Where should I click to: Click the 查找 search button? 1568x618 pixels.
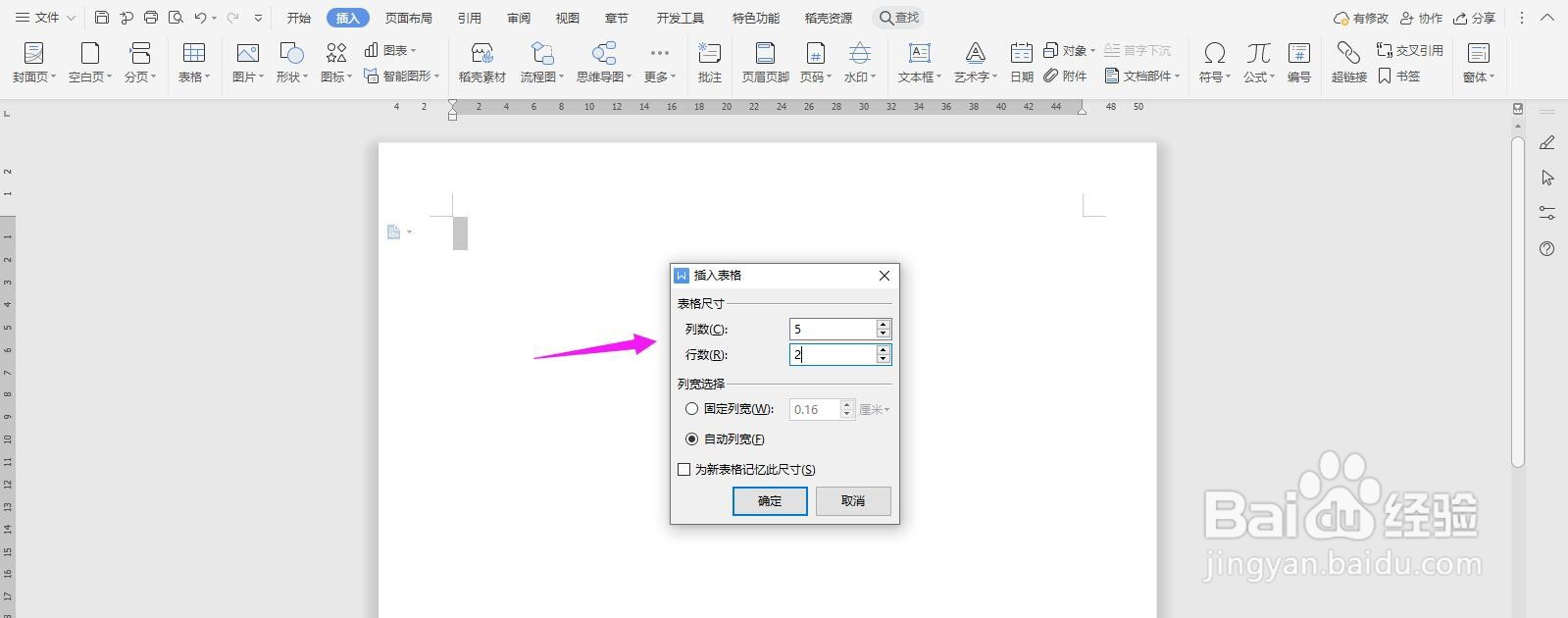(898, 18)
